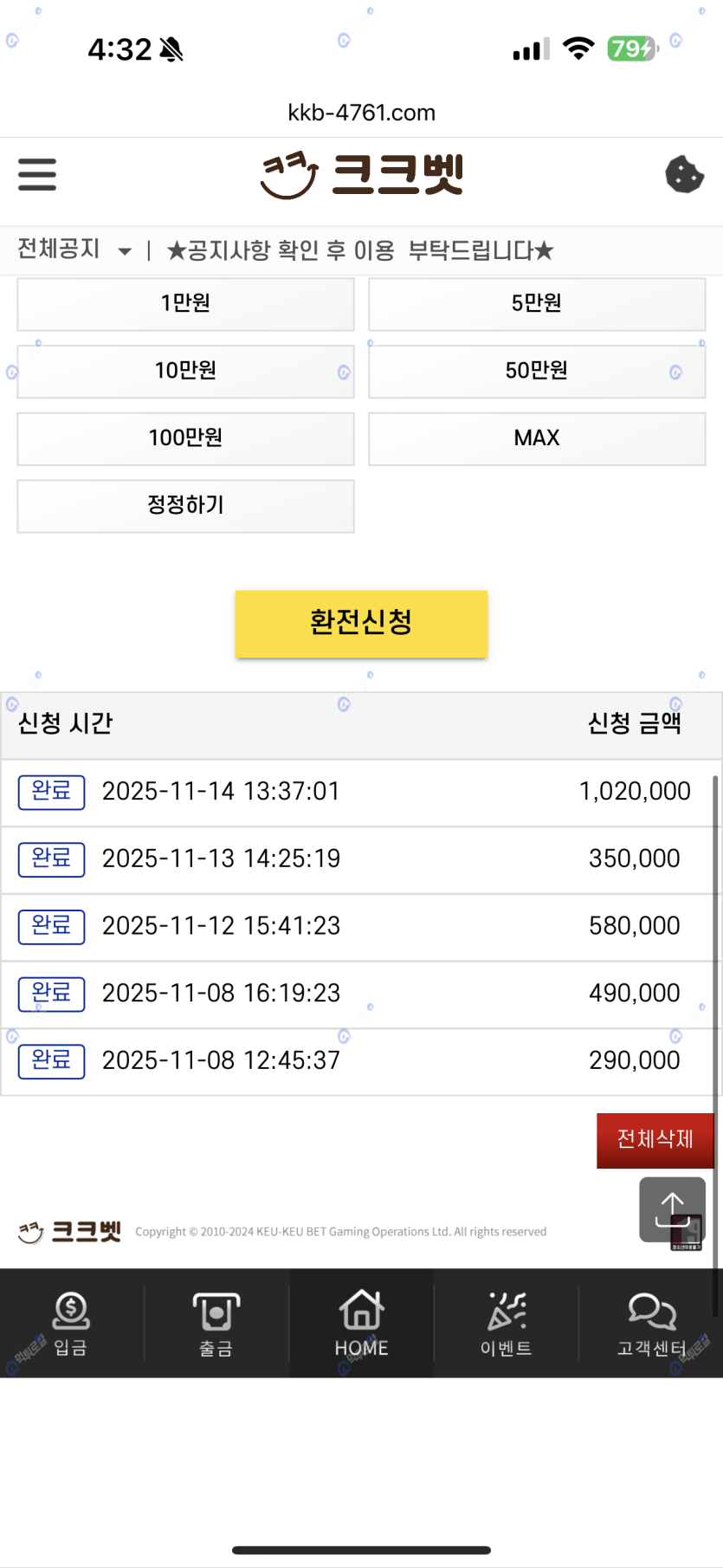Click the 크크벳 logo in header
The image size is (723, 1568).
coord(362,174)
